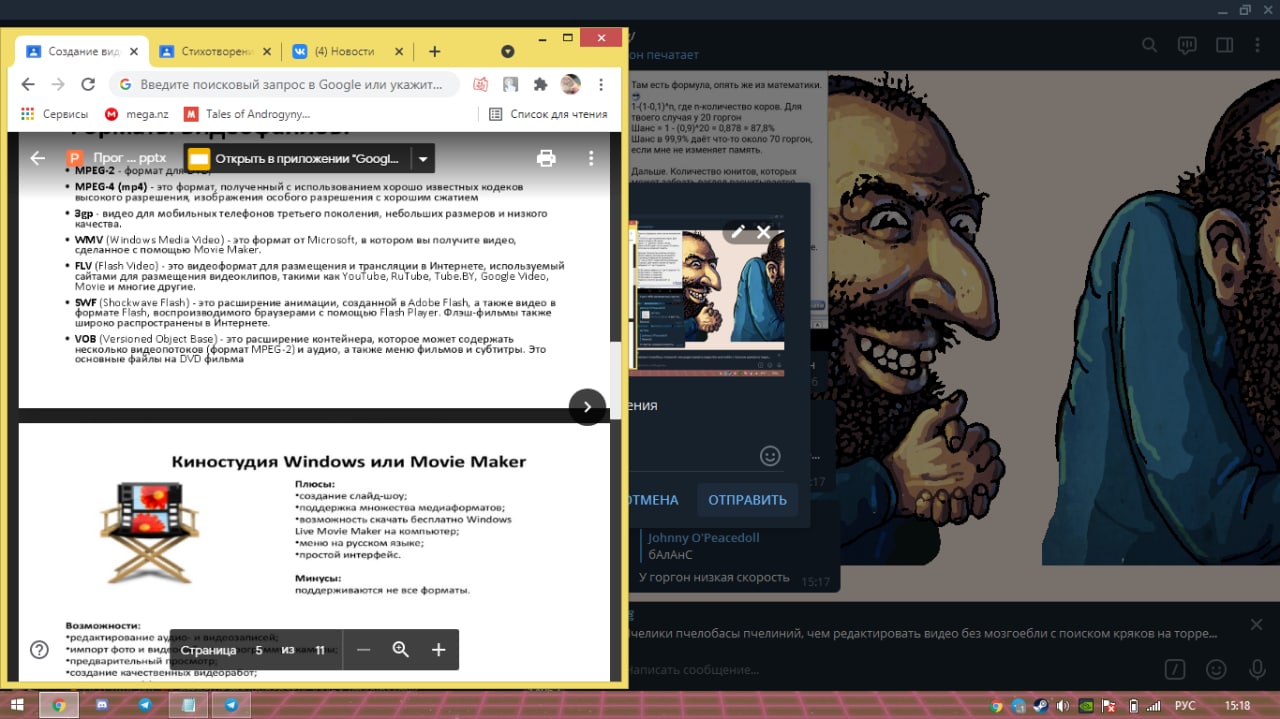Open the viewer's three-dot more options
1280x719 pixels.
tap(591, 158)
